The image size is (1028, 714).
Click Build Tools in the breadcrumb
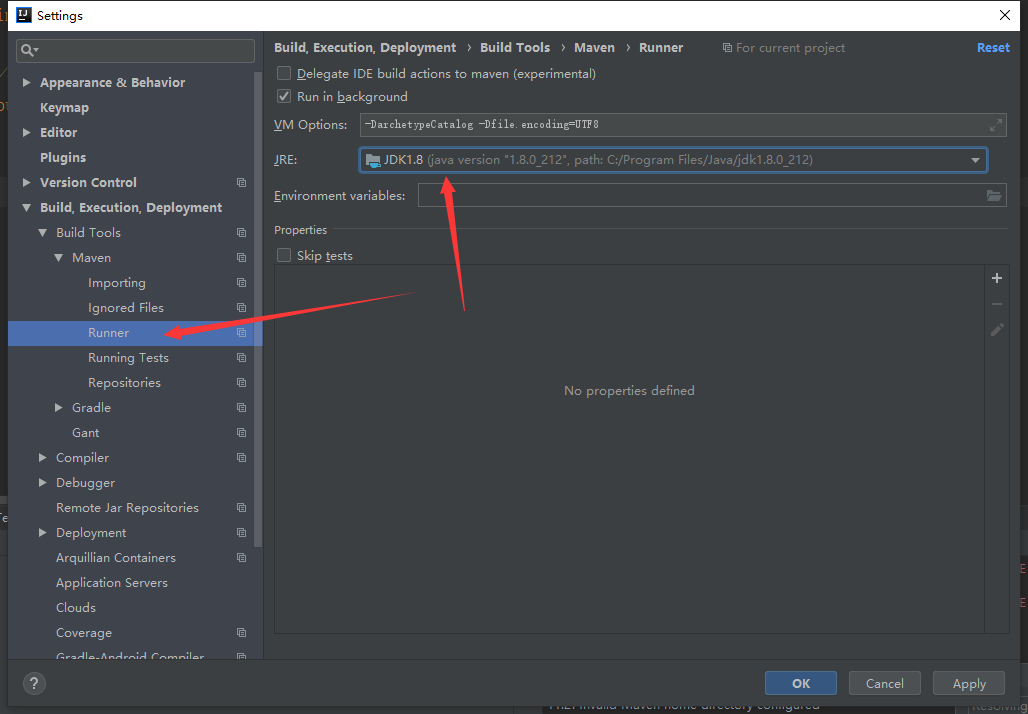[515, 47]
